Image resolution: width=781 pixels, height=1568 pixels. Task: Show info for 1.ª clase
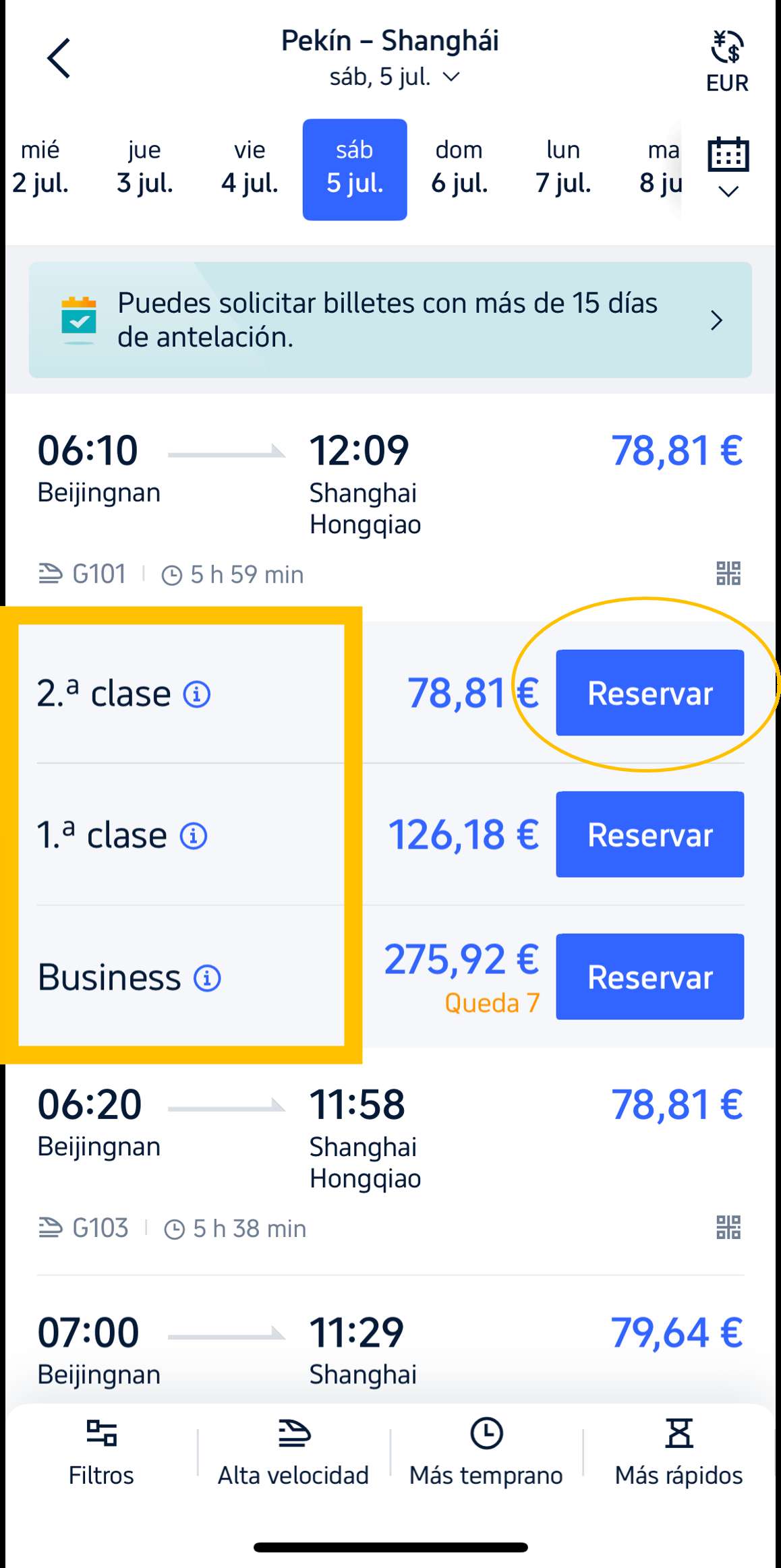[194, 836]
